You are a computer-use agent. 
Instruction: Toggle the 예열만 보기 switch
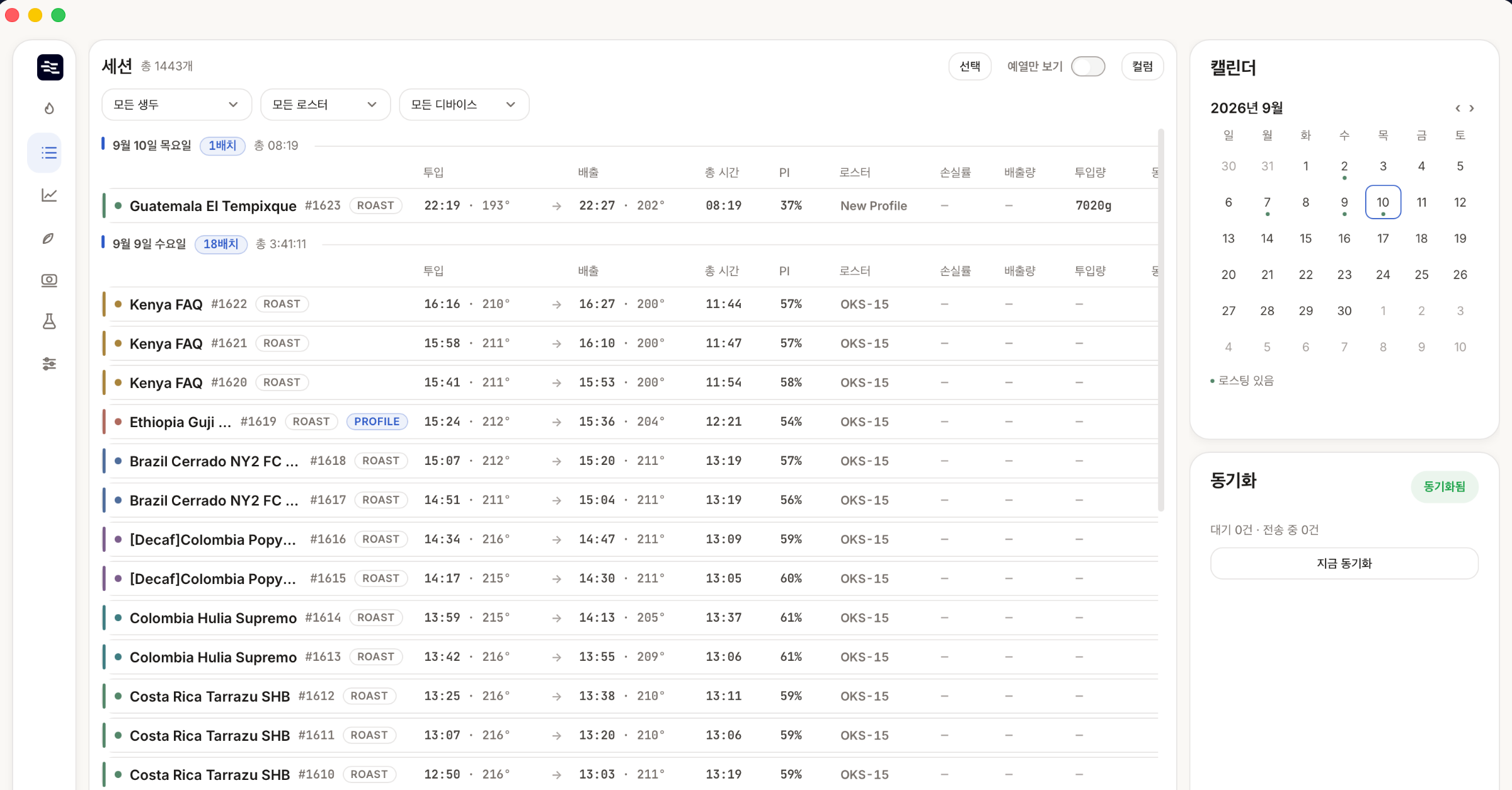click(1088, 66)
